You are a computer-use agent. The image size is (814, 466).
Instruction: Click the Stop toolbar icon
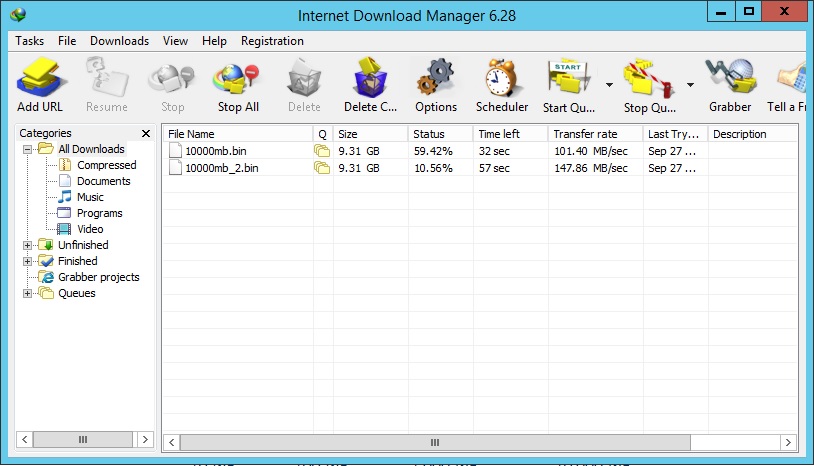coord(172,79)
